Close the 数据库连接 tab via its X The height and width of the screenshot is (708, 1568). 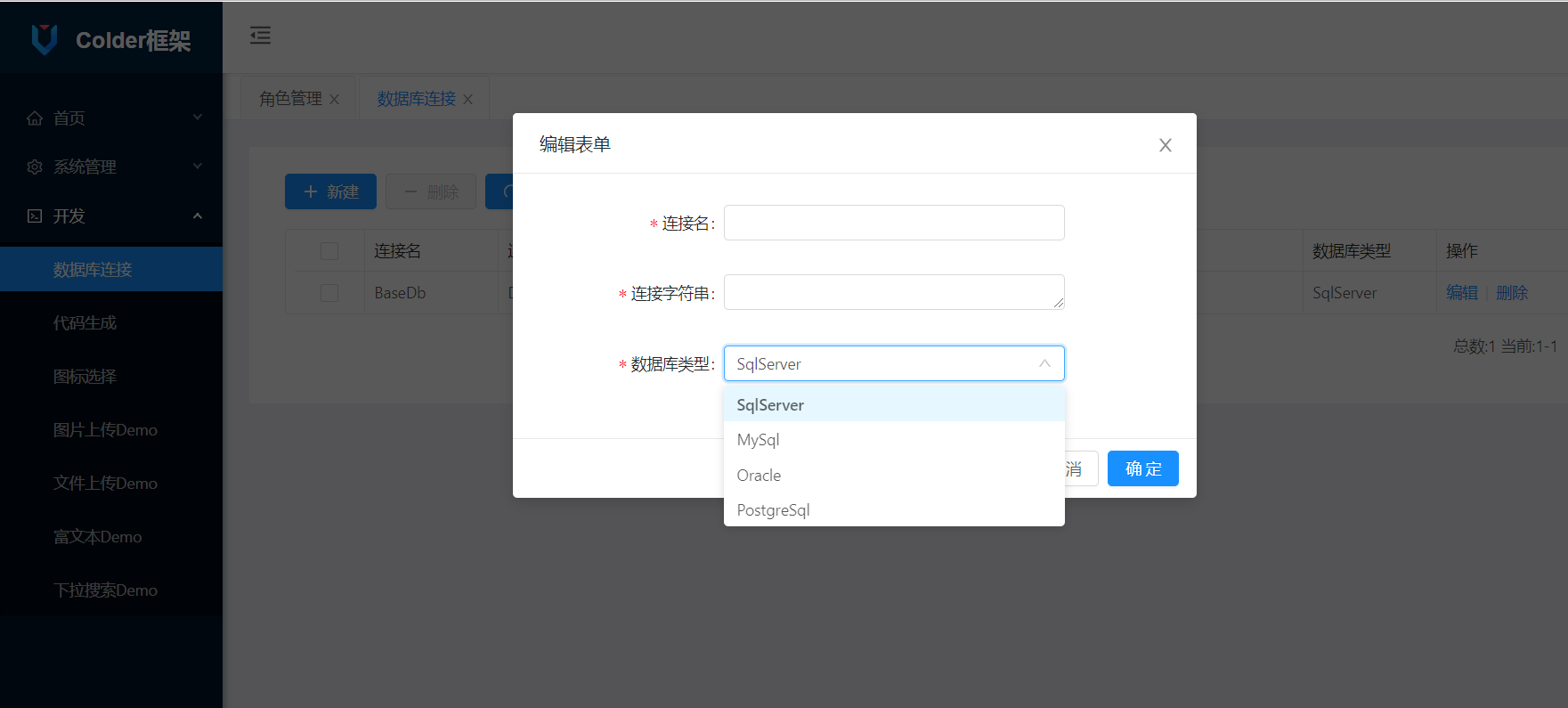468,100
